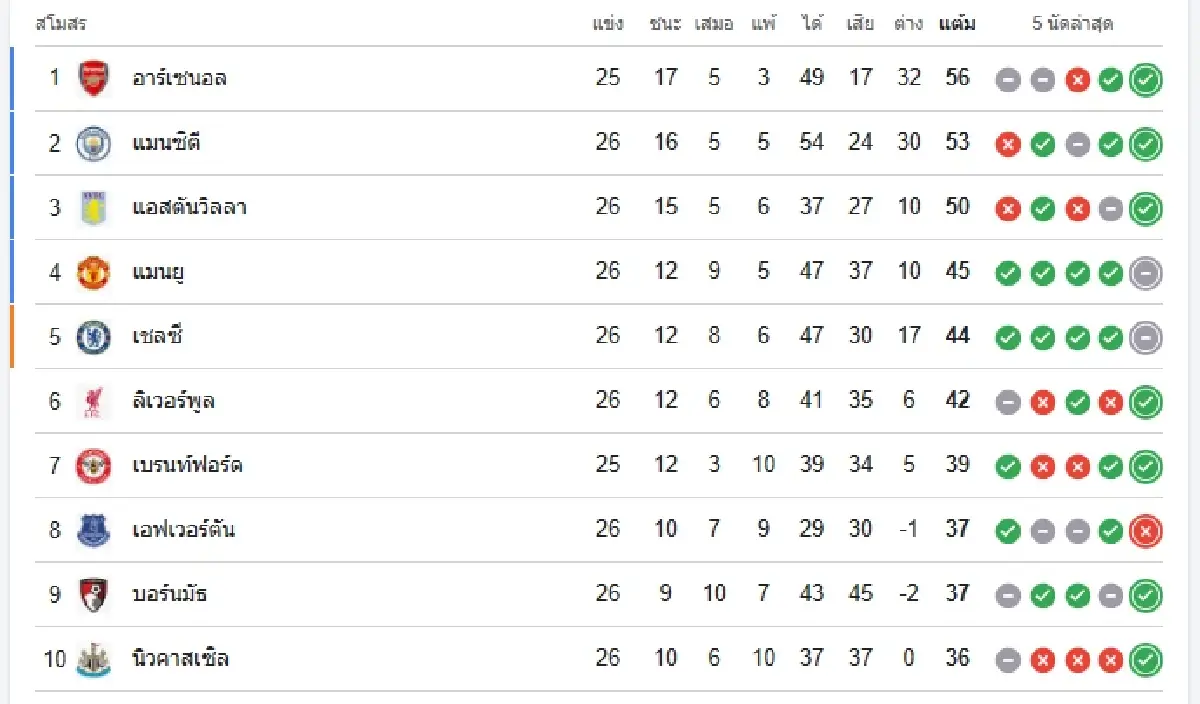The width and height of the screenshot is (1200, 704).
Task: Click the Arsenal club crest icon
Action: [93, 78]
